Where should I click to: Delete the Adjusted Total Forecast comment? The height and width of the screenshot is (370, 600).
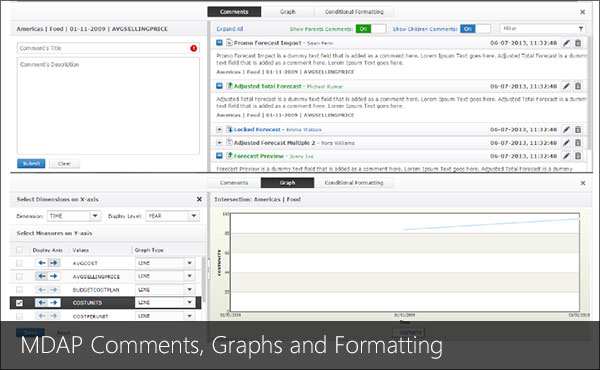click(x=578, y=86)
